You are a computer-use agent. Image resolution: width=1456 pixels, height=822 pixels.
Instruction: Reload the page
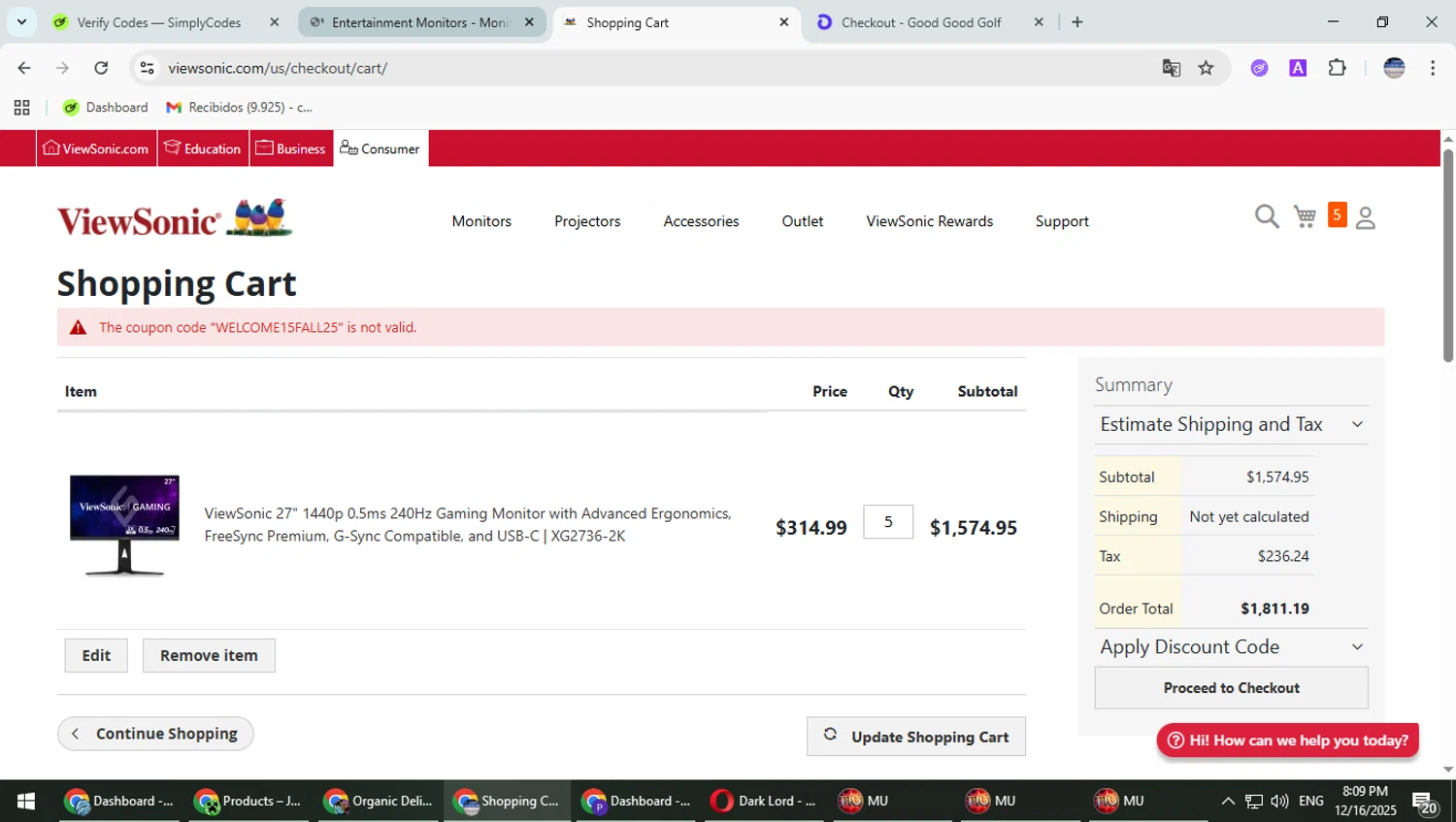coord(101,68)
